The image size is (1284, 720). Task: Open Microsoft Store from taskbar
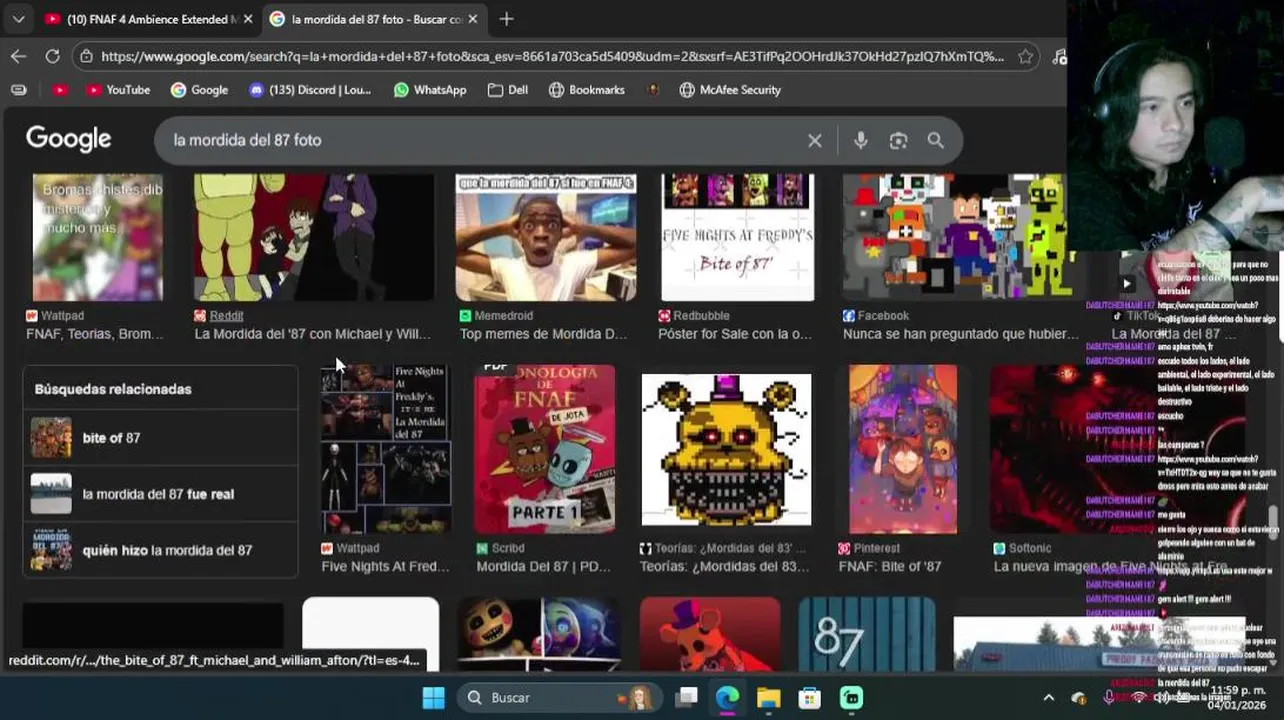(x=809, y=698)
